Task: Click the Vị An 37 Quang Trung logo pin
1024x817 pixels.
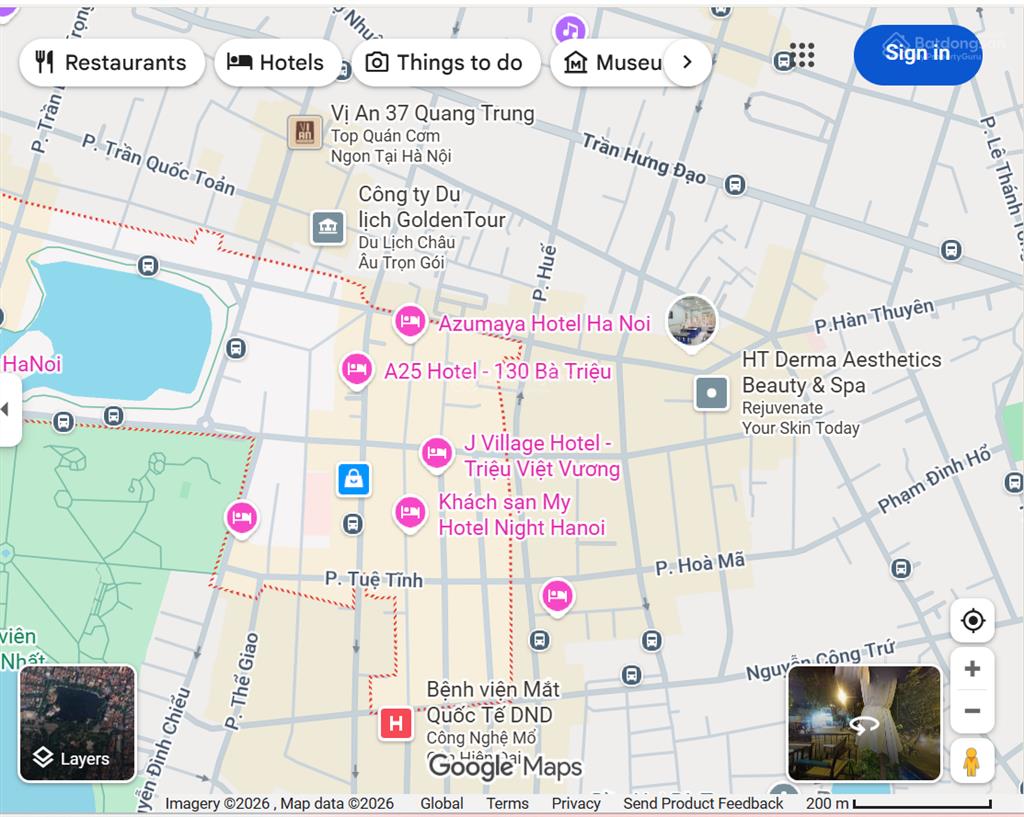Action: 305,133
